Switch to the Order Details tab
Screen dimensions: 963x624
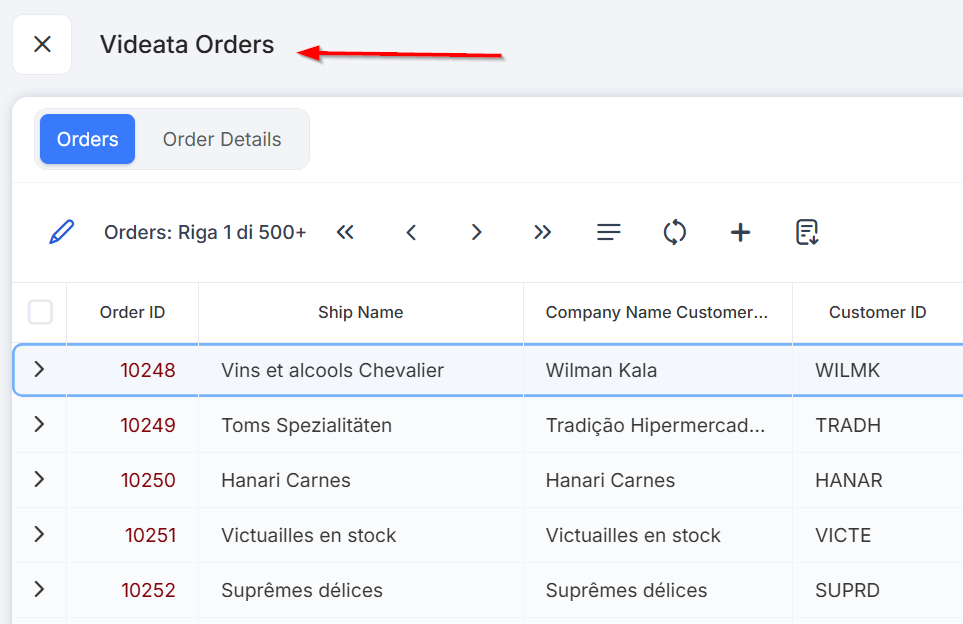pos(222,140)
